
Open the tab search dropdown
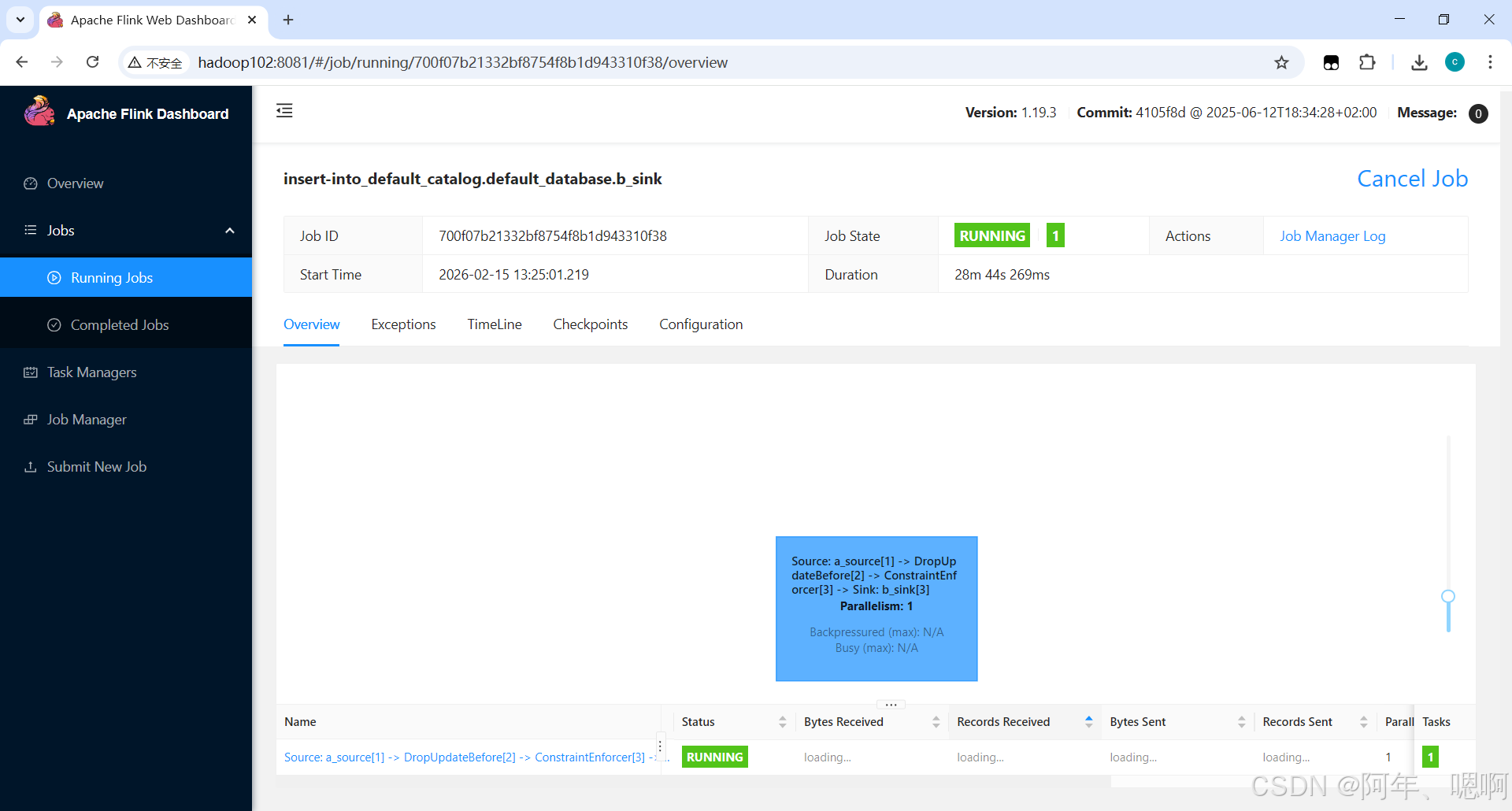(x=20, y=20)
